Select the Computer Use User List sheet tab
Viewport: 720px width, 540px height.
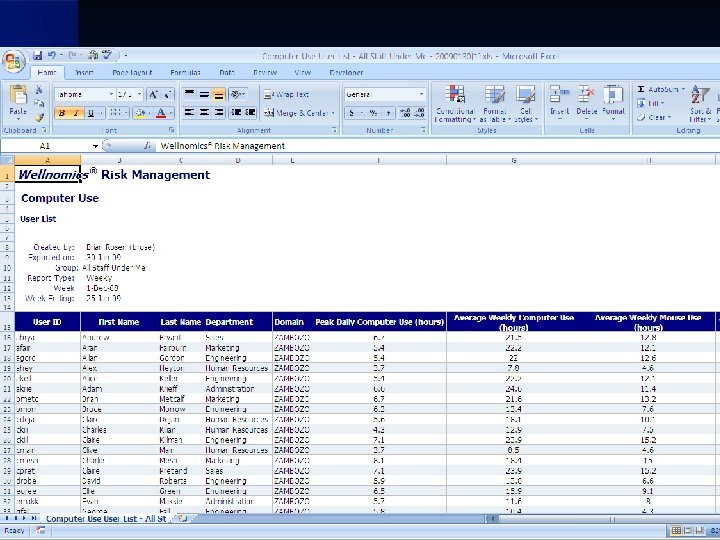pos(105,519)
